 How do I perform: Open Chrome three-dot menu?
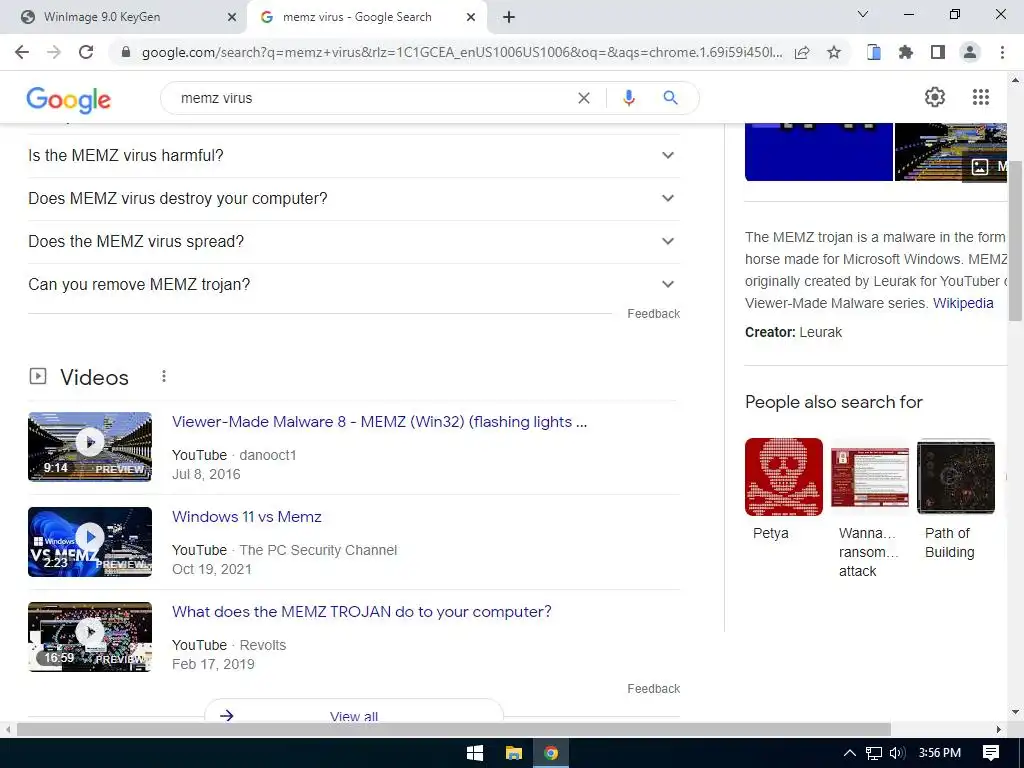point(1002,52)
